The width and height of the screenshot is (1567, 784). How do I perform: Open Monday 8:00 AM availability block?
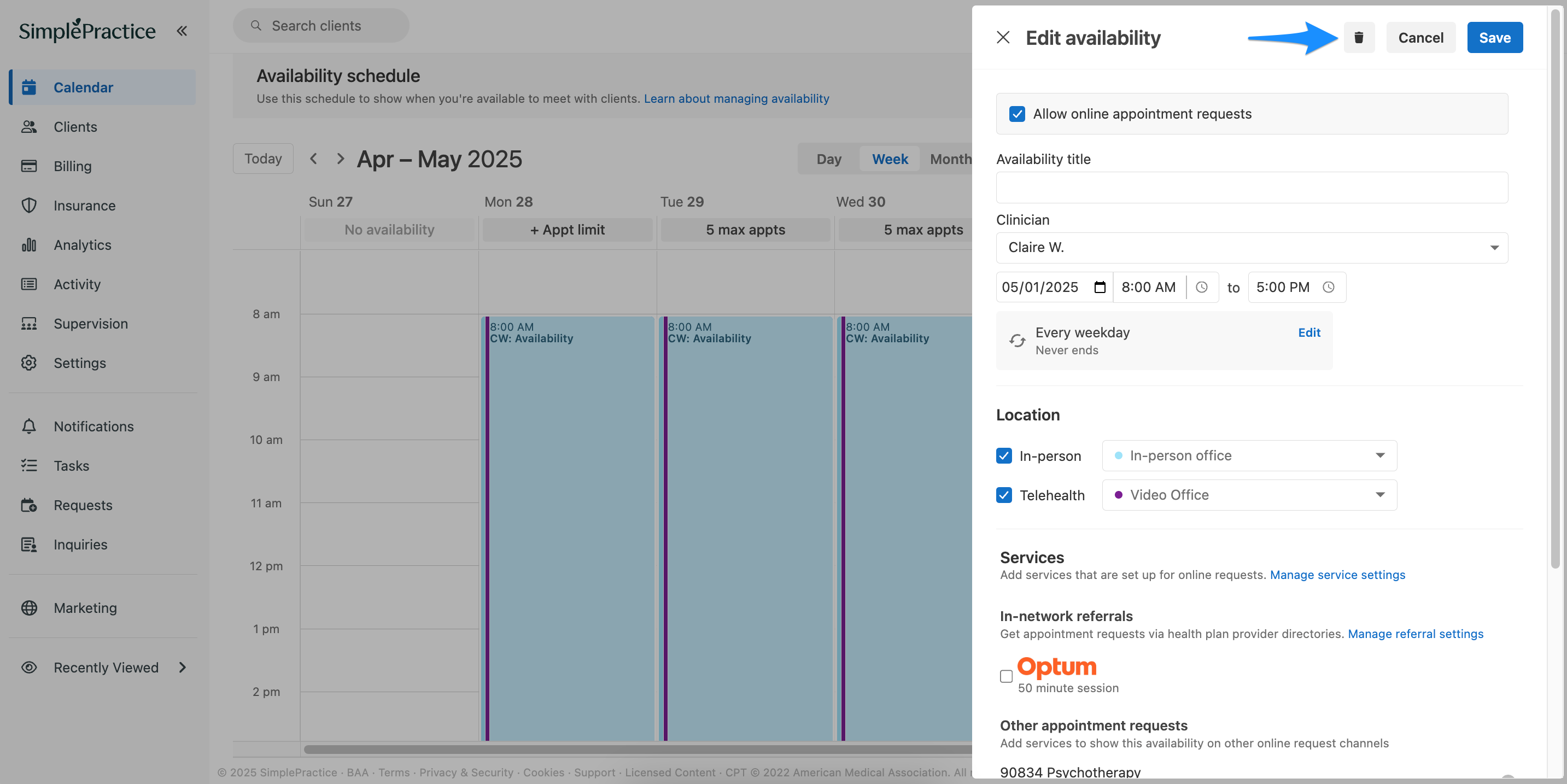[568, 528]
